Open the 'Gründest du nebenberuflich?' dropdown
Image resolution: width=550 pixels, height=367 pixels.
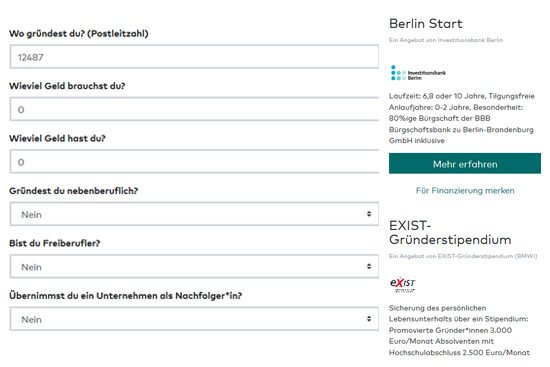pyautogui.click(x=194, y=214)
